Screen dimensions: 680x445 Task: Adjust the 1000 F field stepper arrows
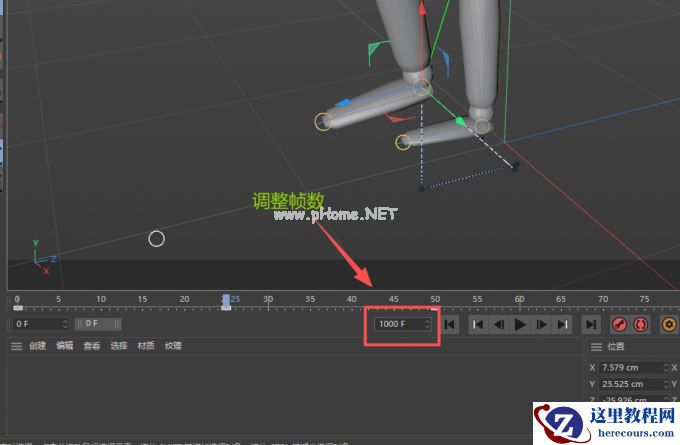pos(427,324)
